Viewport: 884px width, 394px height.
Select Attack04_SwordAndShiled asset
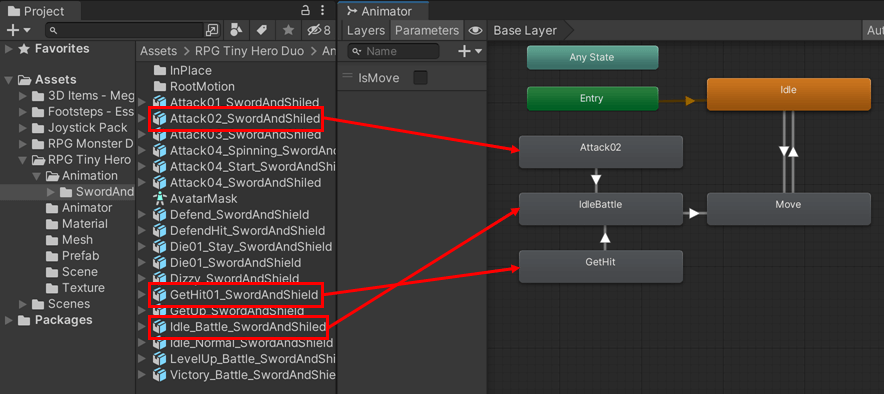point(237,183)
